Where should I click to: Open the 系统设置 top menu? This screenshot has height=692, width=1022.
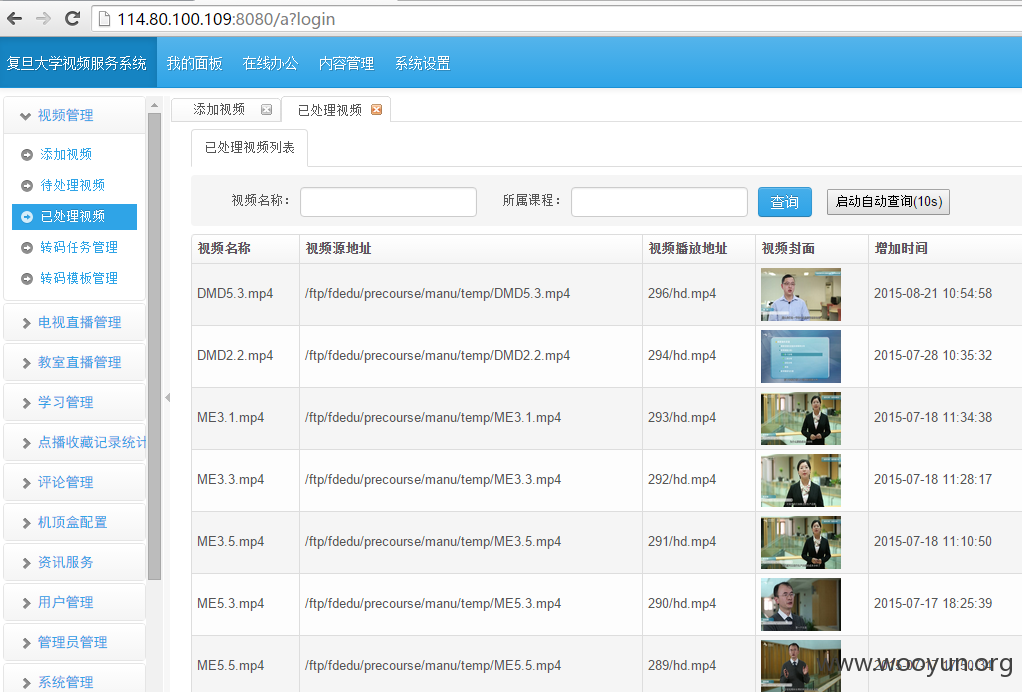pyautogui.click(x=422, y=63)
